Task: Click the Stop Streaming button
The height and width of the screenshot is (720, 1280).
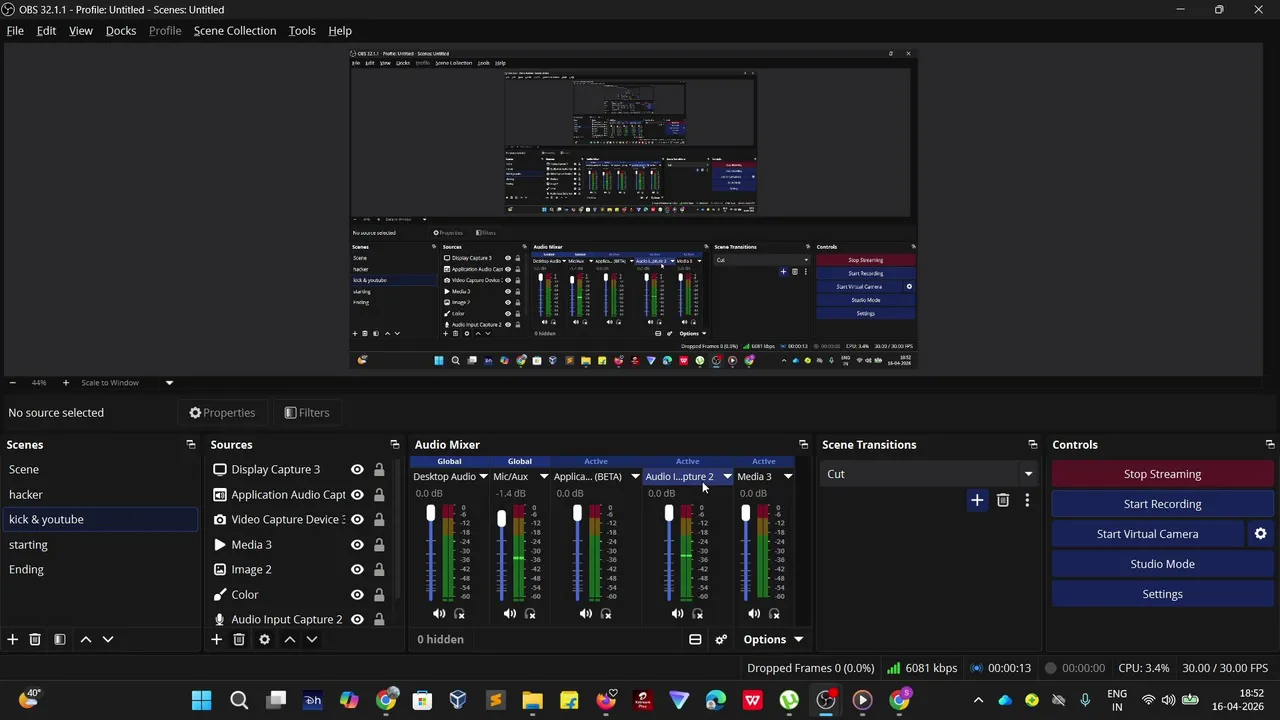Action: point(1162,474)
